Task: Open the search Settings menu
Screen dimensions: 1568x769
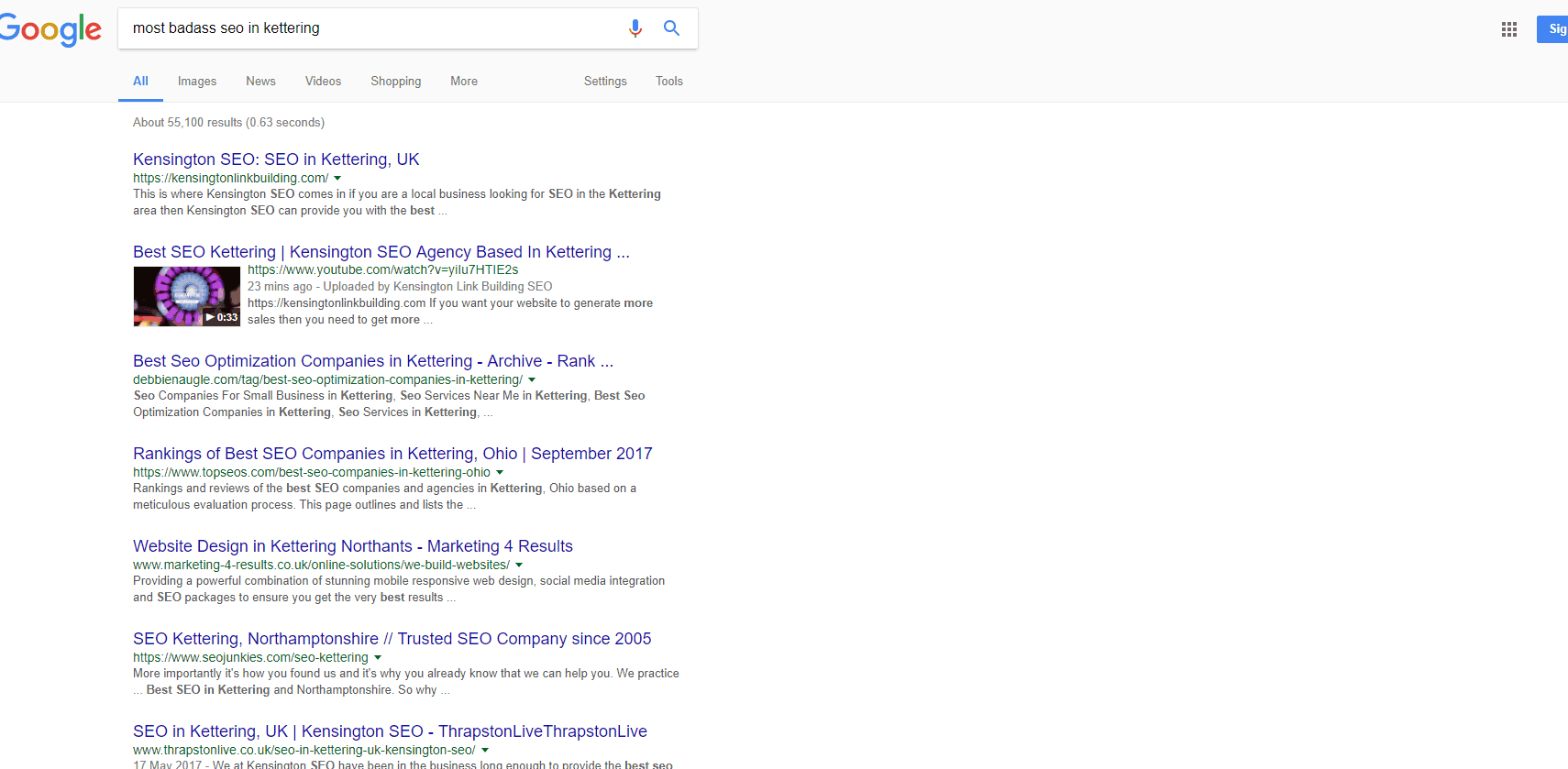Action: coord(605,82)
